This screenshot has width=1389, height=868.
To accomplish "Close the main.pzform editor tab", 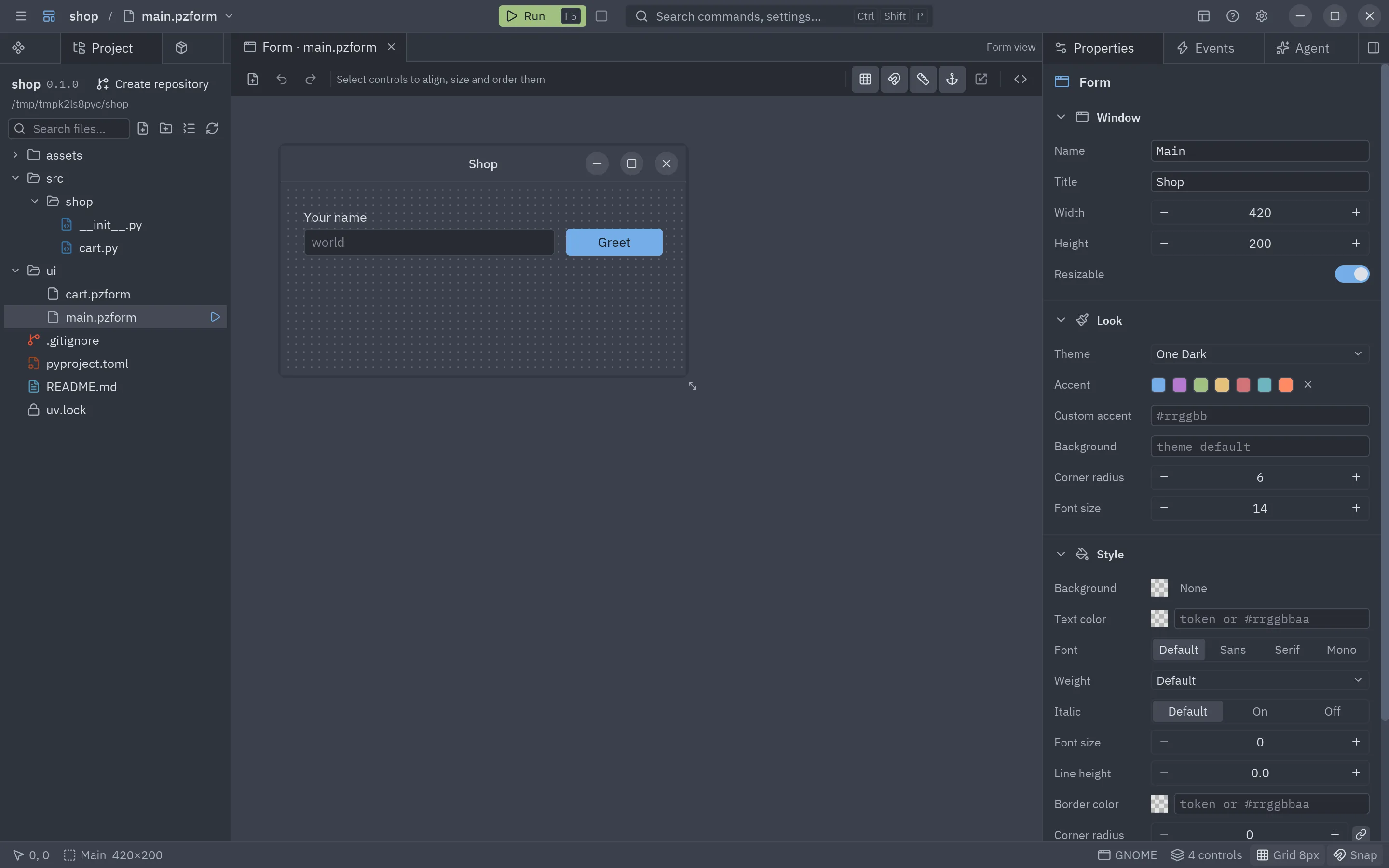I will point(392,47).
